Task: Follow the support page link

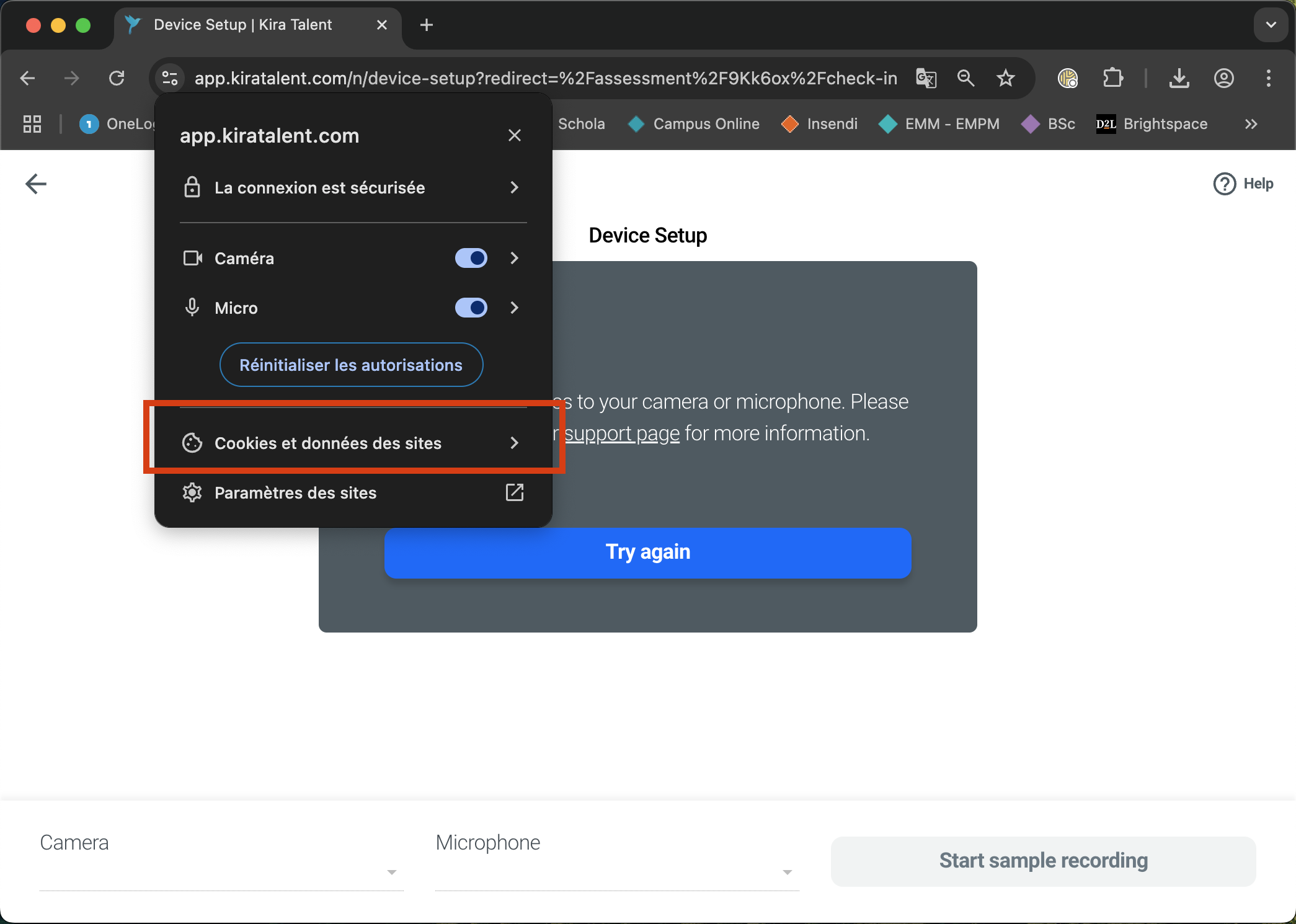Action: point(622,433)
